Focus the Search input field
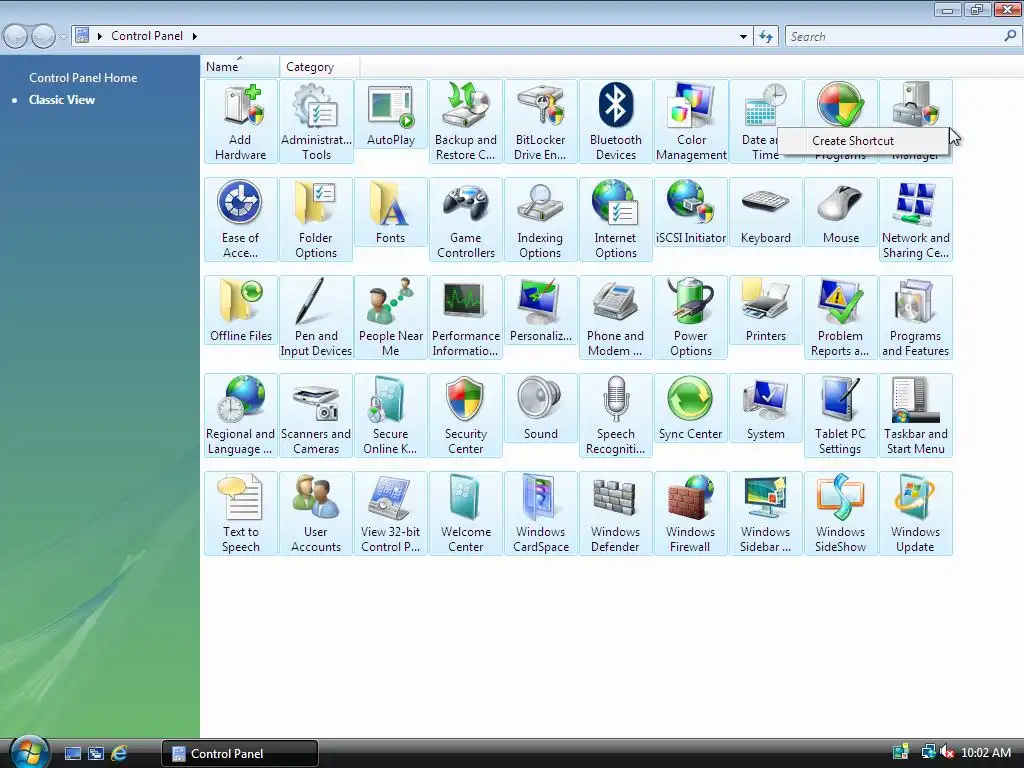 894,37
